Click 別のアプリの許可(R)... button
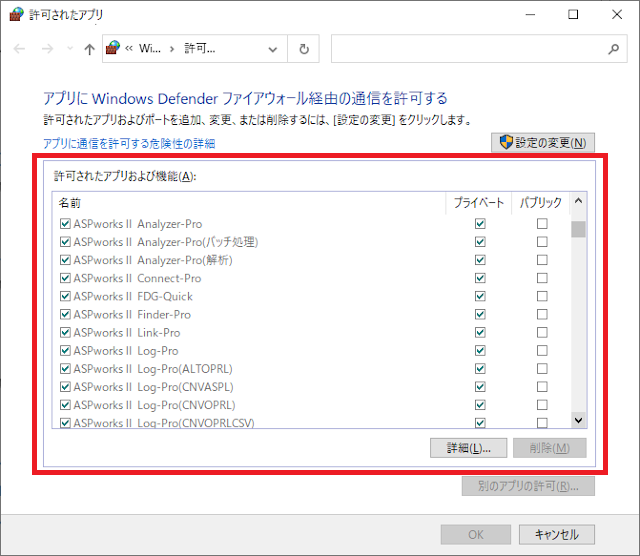This screenshot has width=640, height=556. (x=528, y=486)
